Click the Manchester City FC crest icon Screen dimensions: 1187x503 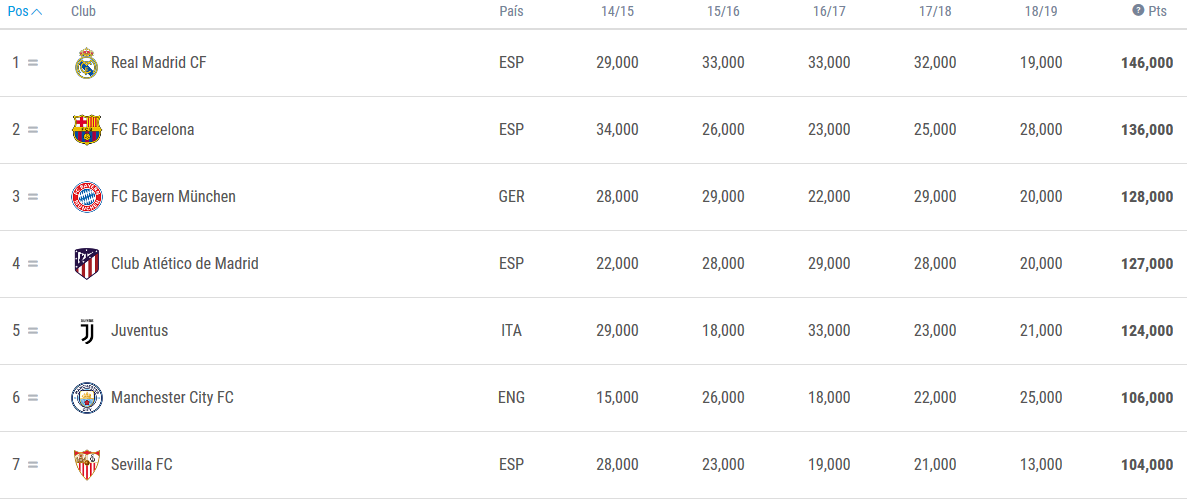[86, 398]
